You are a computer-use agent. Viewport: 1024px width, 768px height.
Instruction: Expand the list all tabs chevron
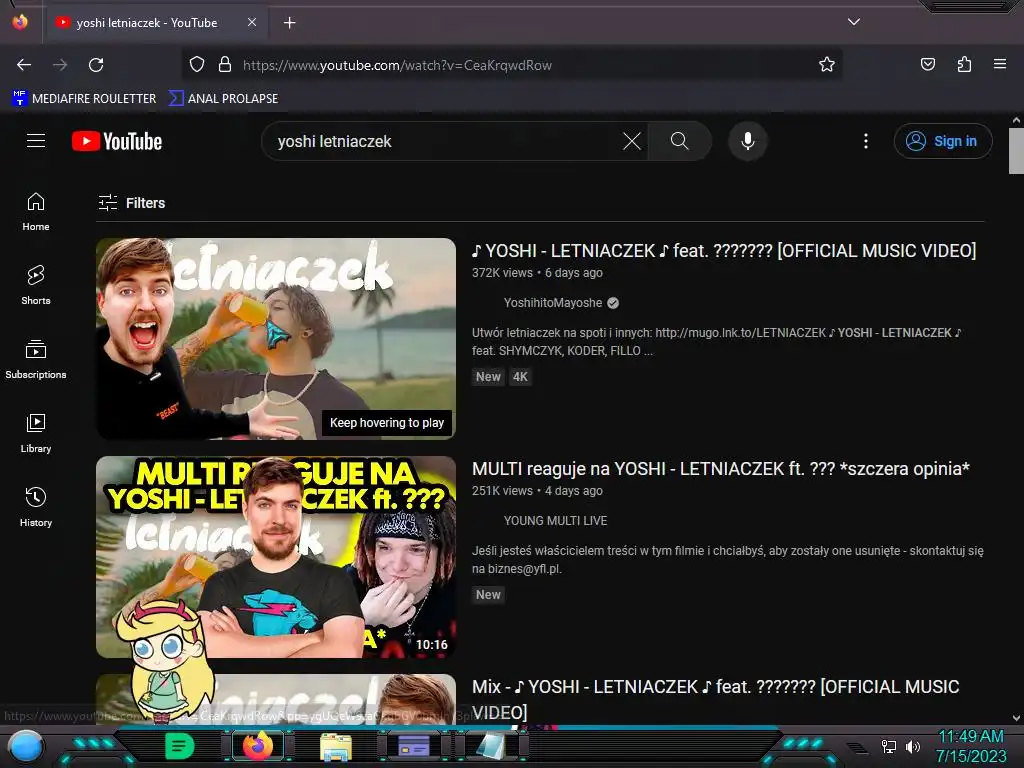coord(854,22)
